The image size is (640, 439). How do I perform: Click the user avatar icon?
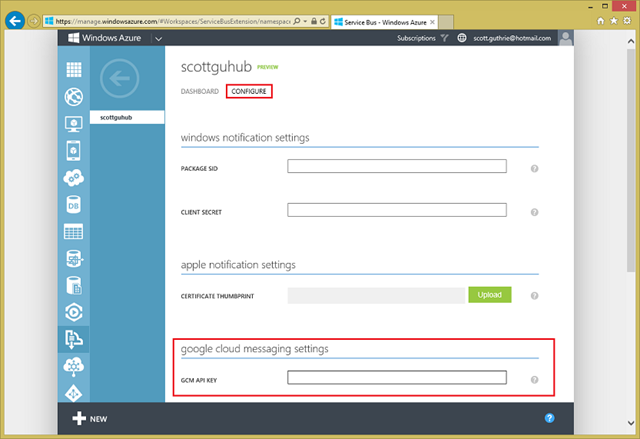pos(566,38)
